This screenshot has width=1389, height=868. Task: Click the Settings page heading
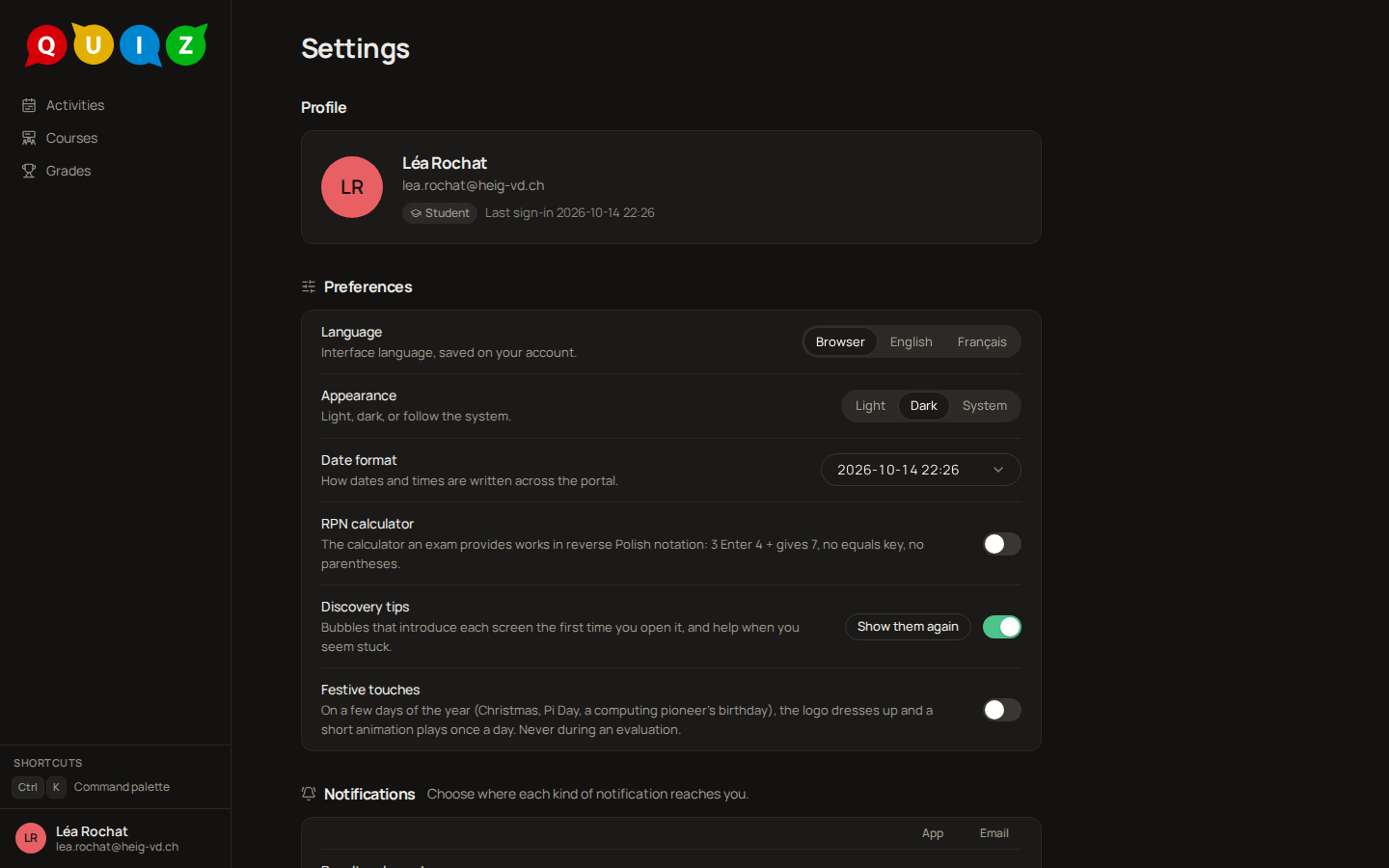point(355,48)
